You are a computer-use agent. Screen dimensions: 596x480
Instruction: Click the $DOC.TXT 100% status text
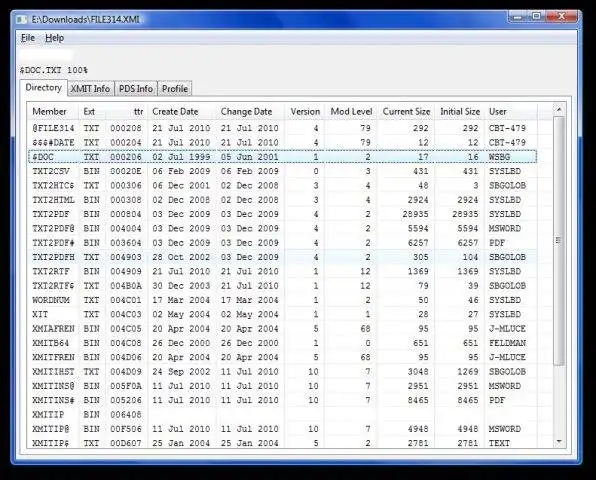pyautogui.click(x=54, y=70)
